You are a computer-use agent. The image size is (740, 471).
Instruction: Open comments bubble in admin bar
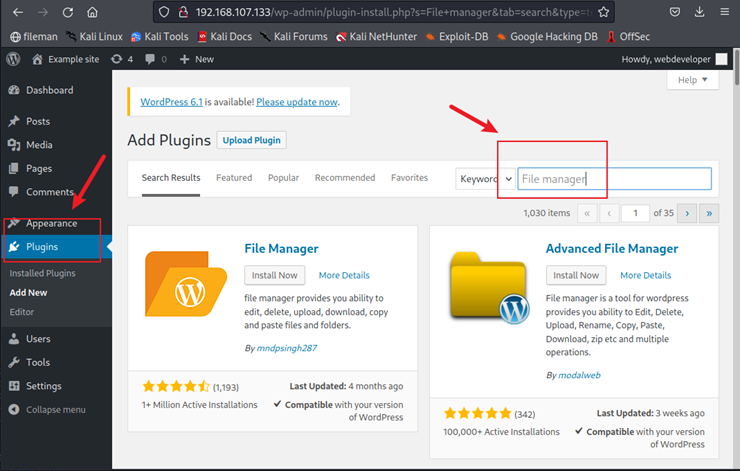156,59
